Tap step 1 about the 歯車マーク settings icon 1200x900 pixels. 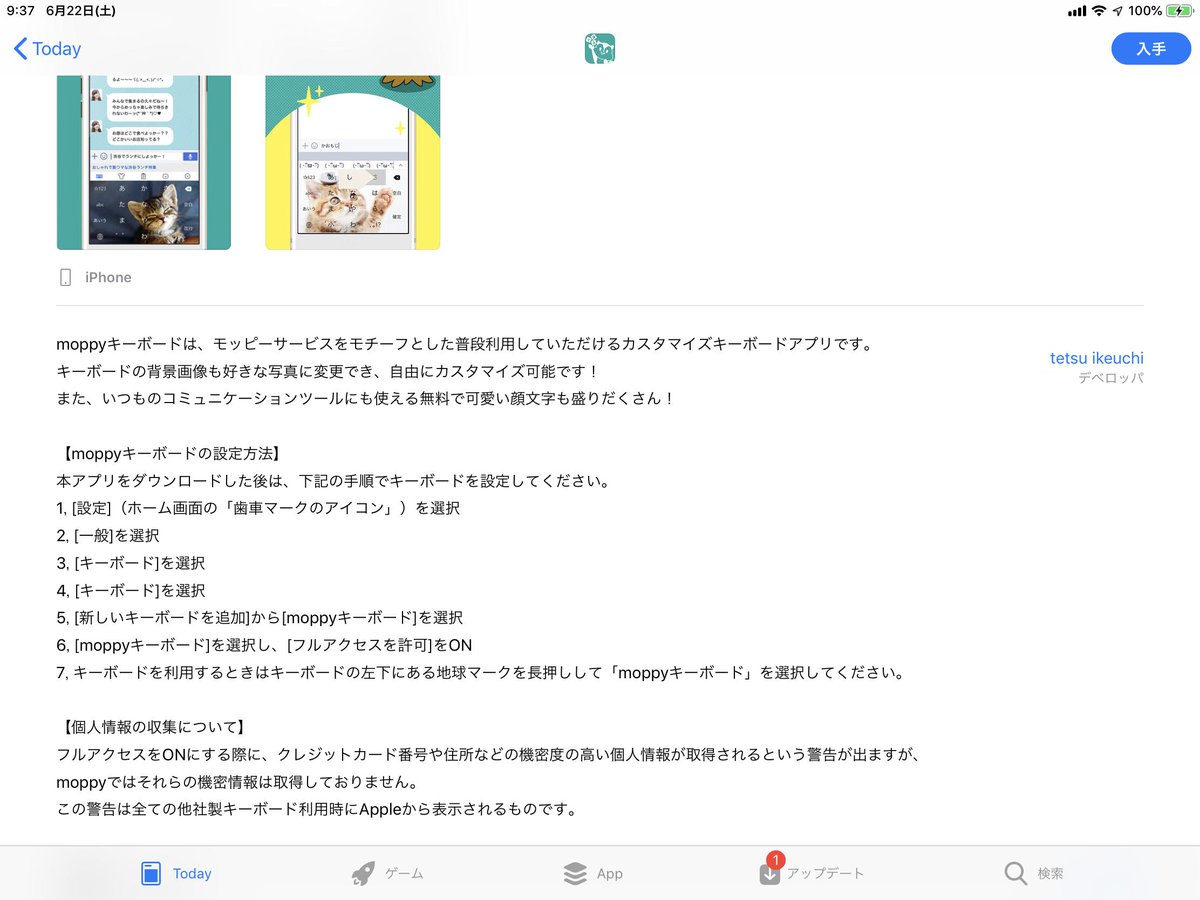point(258,508)
